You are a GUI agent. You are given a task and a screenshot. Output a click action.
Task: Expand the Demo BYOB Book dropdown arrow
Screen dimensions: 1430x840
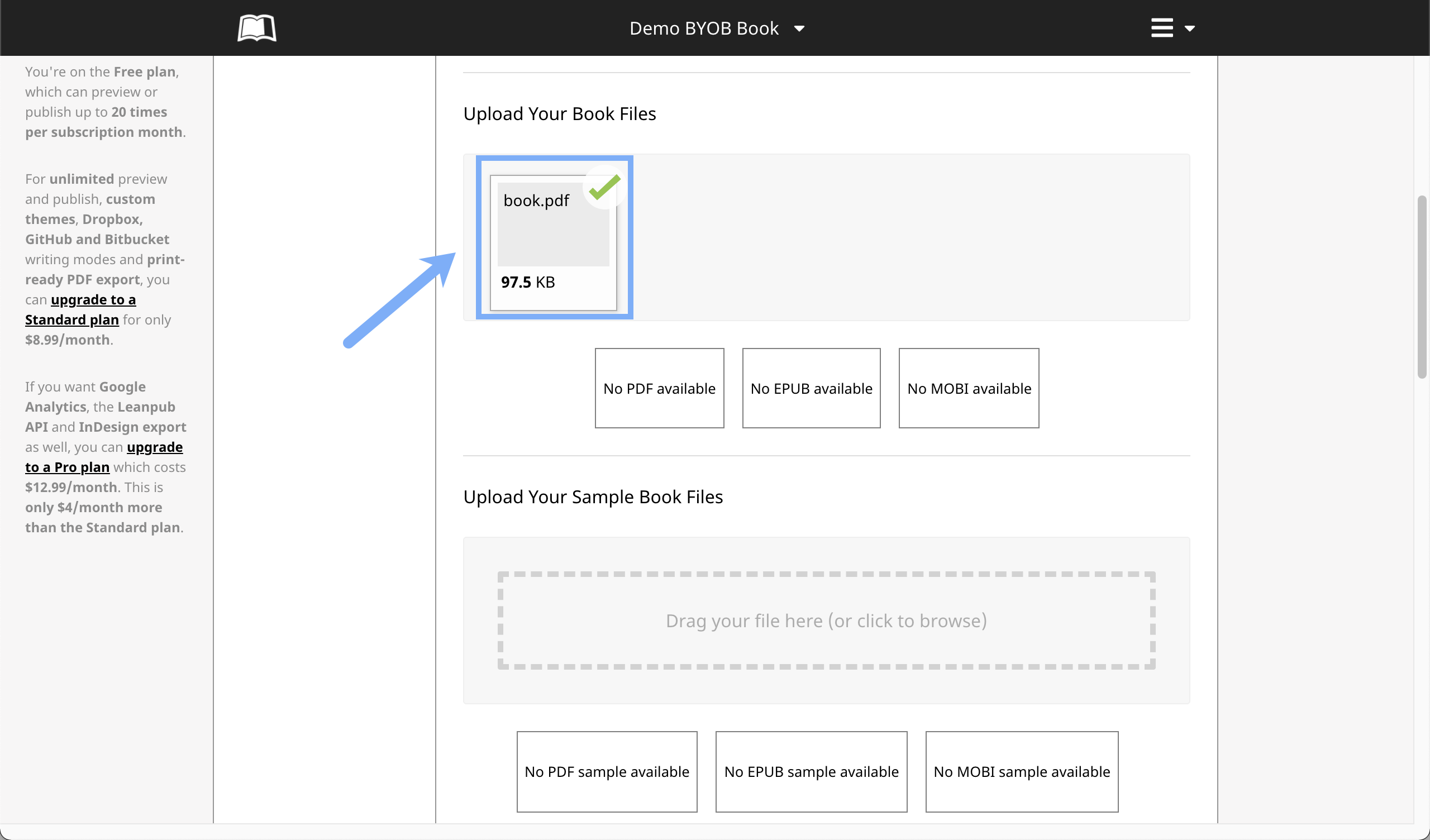pos(799,28)
